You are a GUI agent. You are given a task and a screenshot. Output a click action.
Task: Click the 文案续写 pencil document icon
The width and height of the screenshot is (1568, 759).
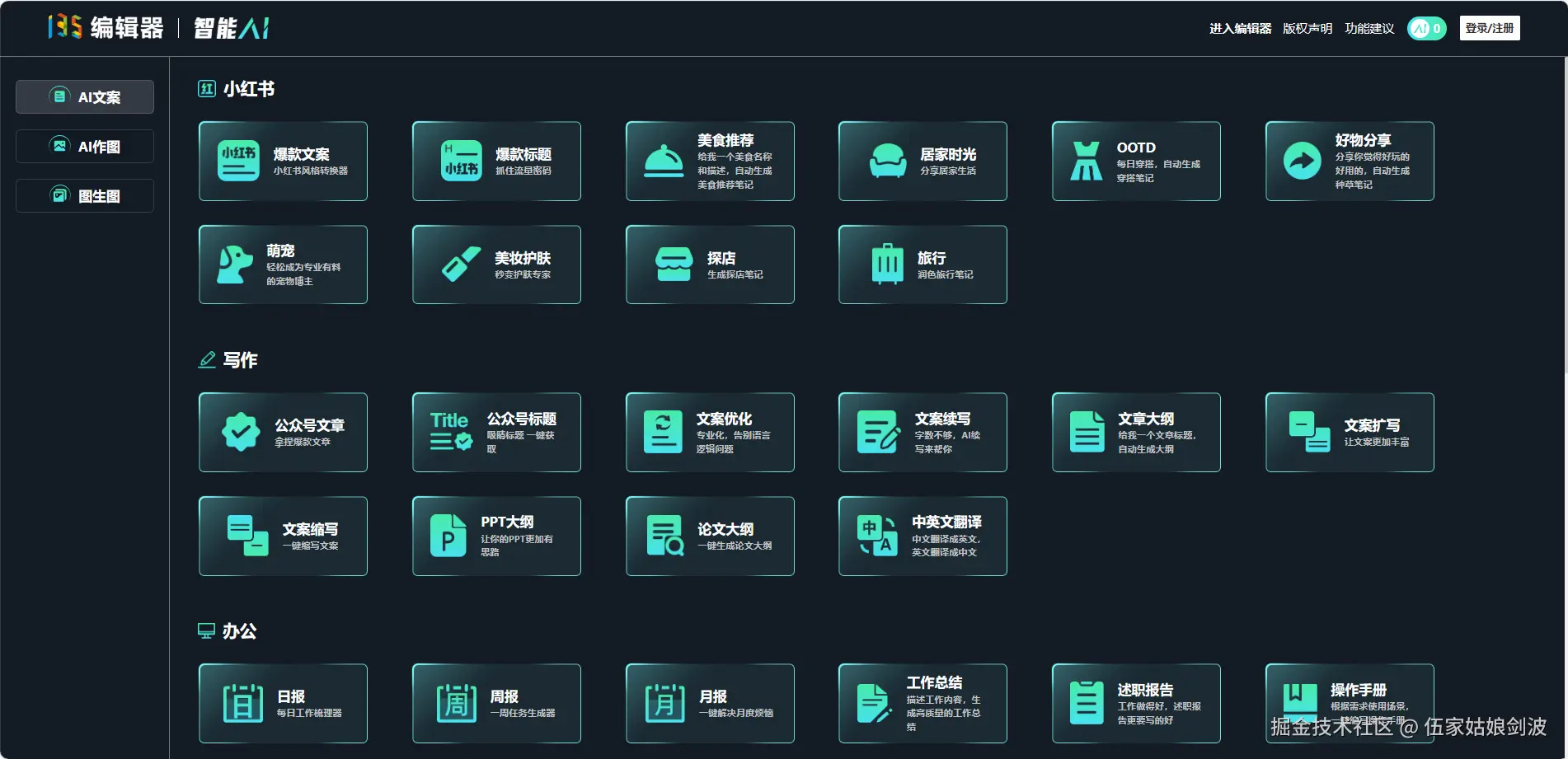click(878, 432)
